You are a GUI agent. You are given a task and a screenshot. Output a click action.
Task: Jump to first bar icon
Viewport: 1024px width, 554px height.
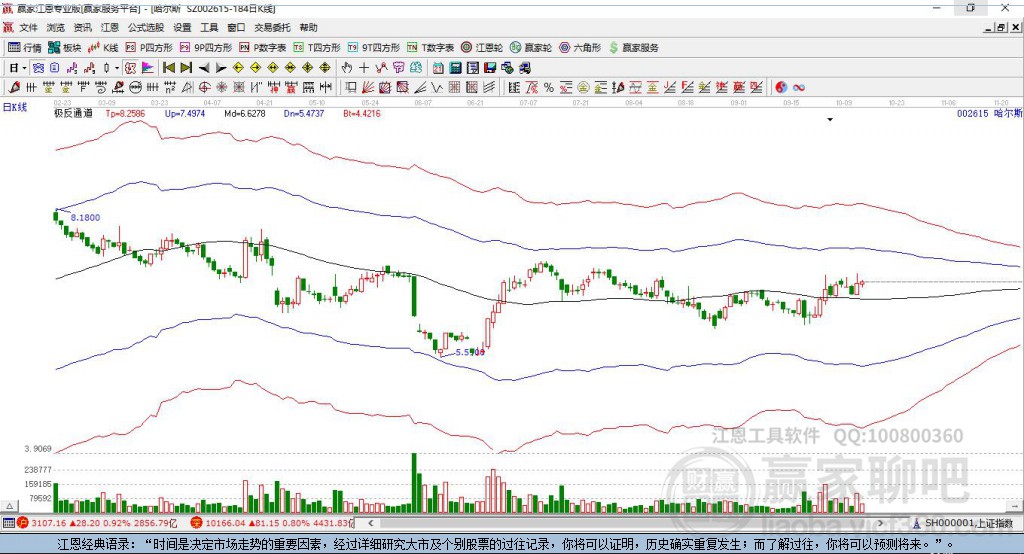pyautogui.click(x=169, y=68)
